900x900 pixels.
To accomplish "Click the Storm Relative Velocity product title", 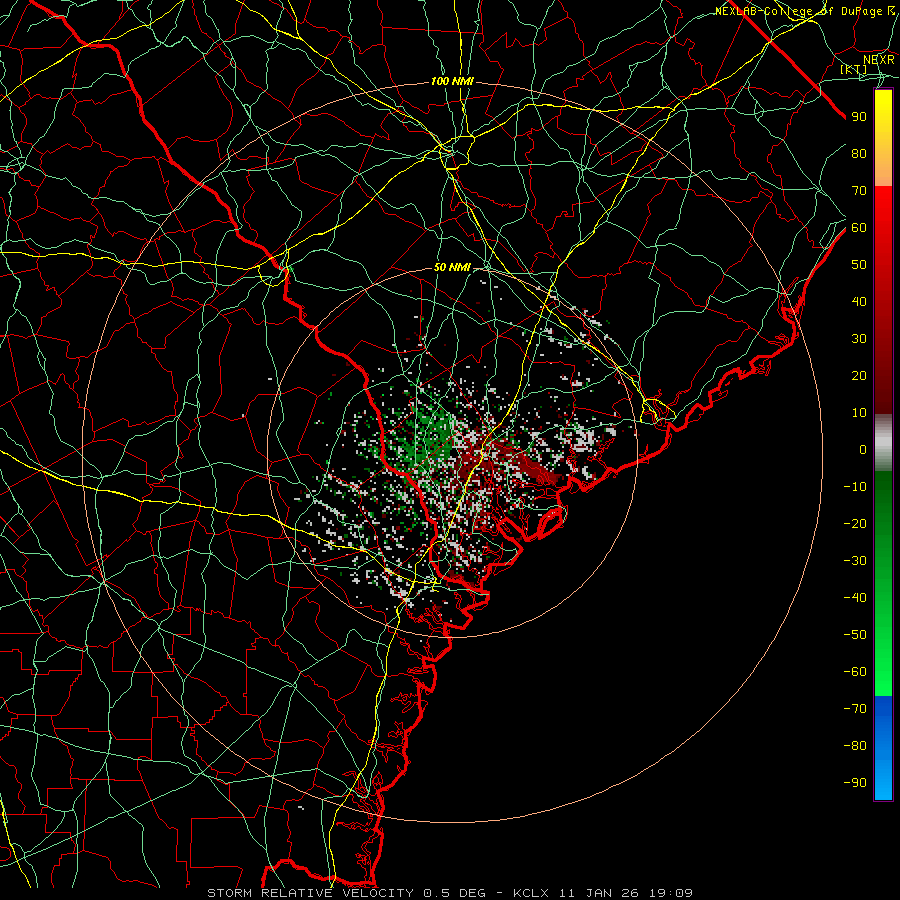I will coord(310,893).
